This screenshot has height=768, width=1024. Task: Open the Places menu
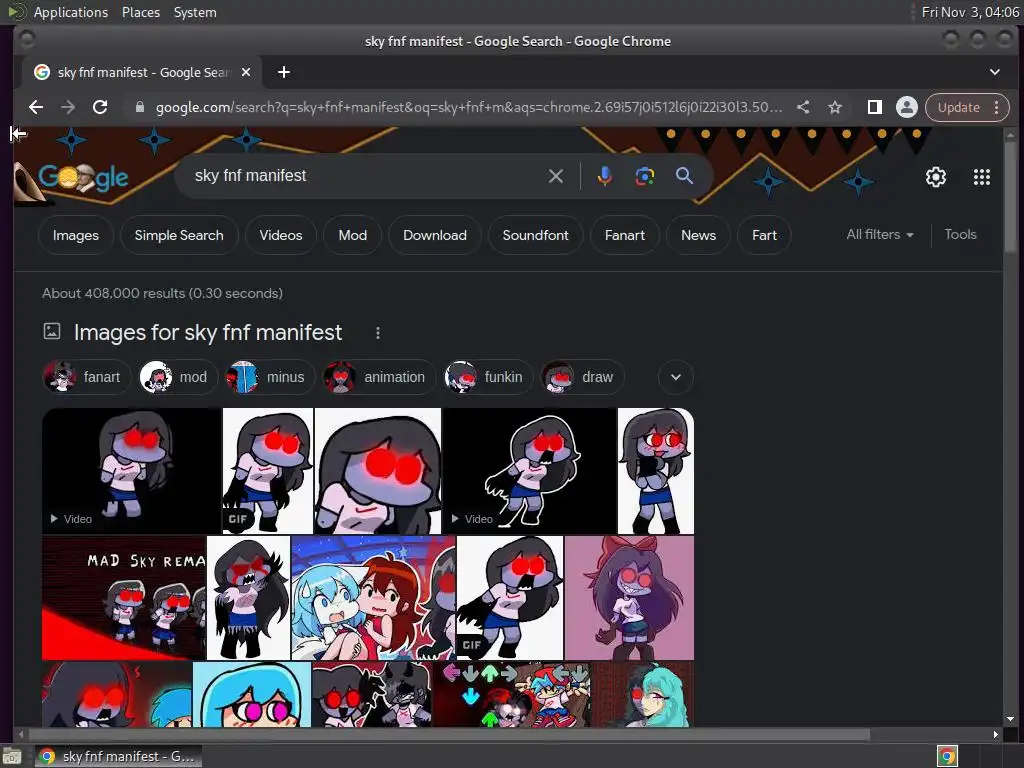(141, 12)
